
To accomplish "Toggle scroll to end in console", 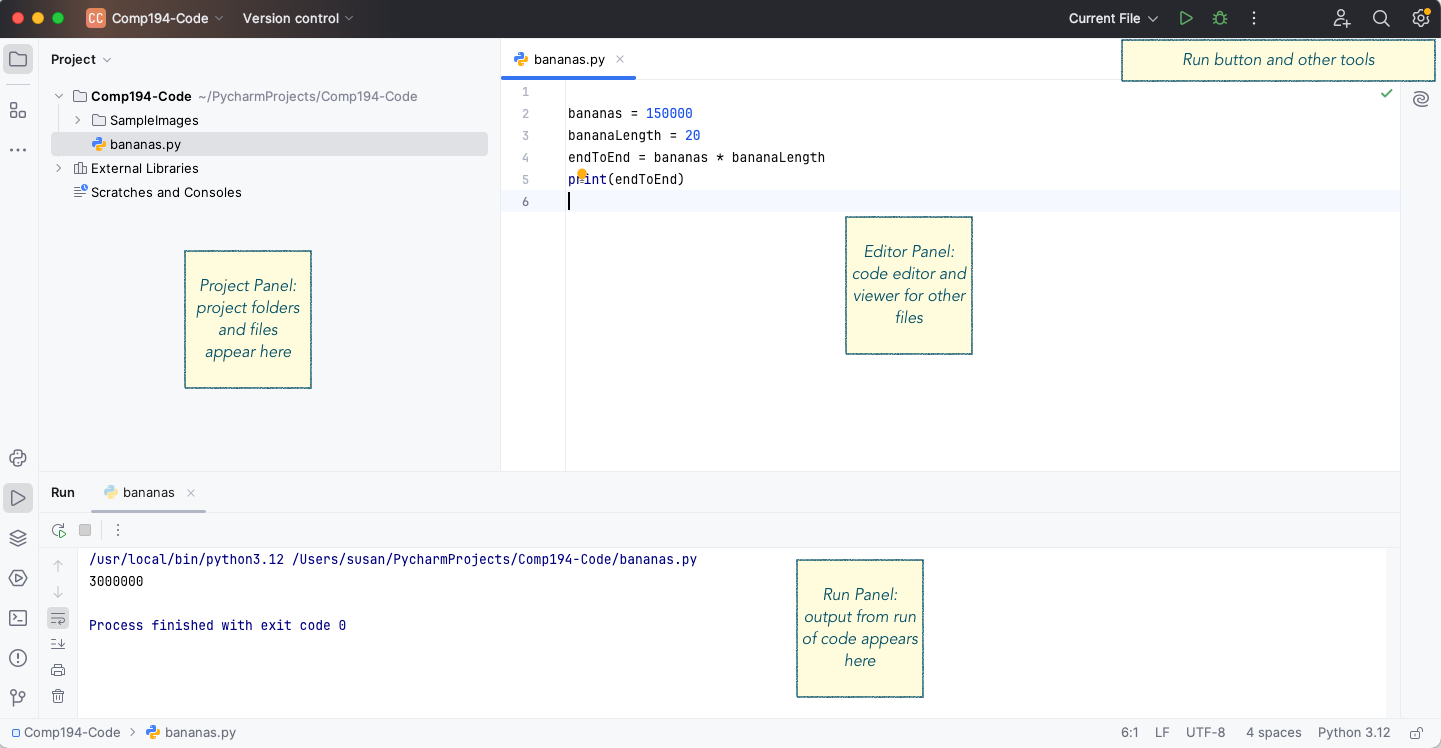I will [58, 644].
